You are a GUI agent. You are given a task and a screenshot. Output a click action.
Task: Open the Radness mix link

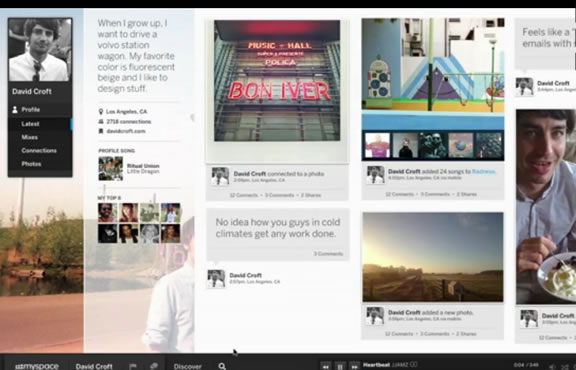[x=484, y=172]
